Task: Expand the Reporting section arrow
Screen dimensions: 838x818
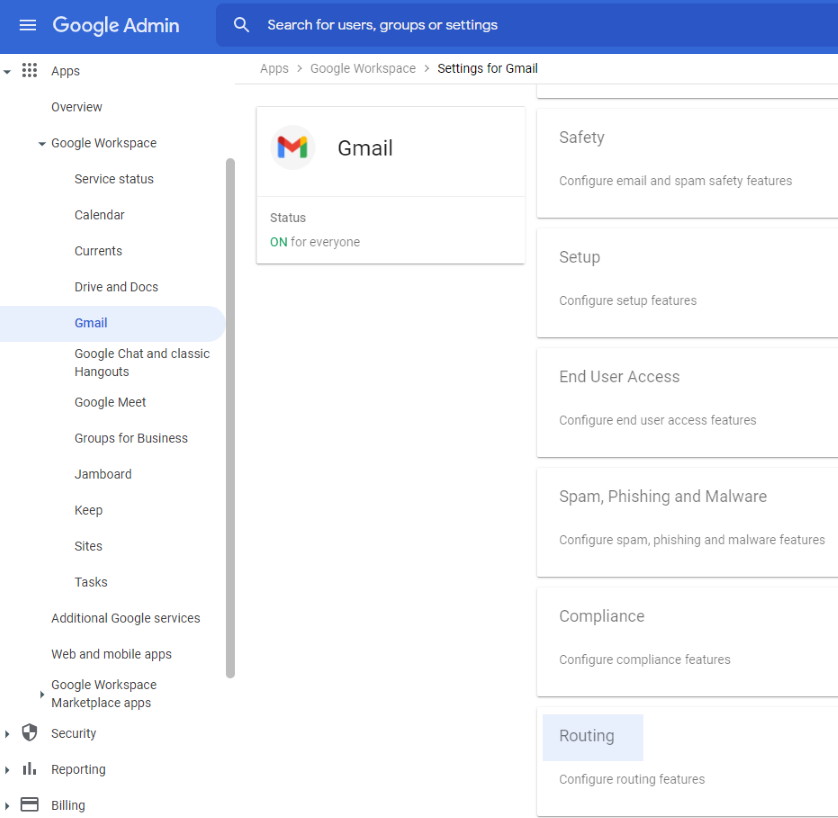Action: 7,770
